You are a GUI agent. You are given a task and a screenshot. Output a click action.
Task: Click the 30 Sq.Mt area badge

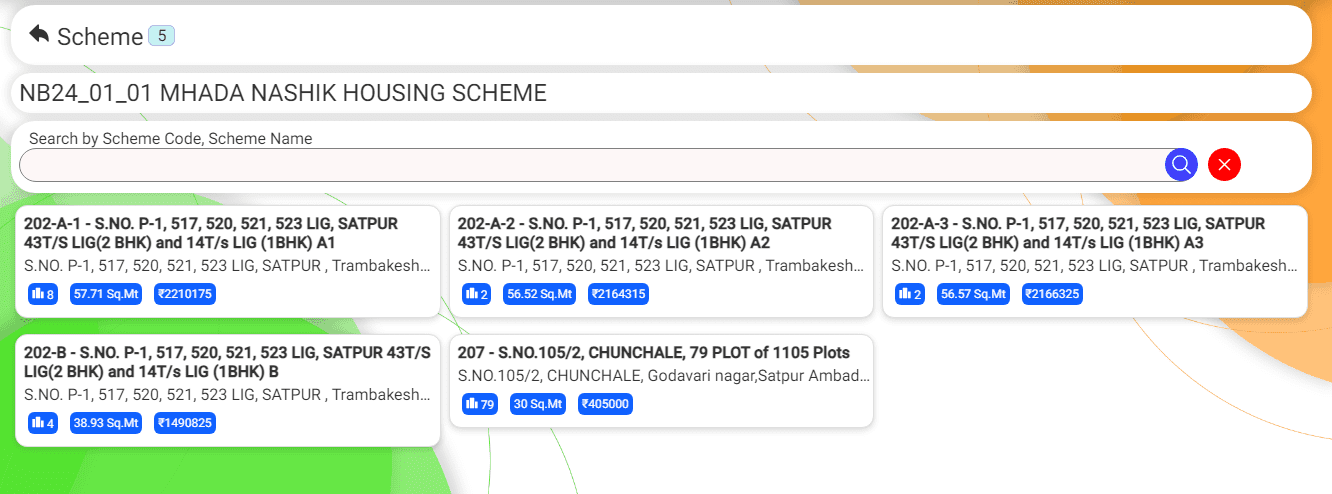[538, 404]
